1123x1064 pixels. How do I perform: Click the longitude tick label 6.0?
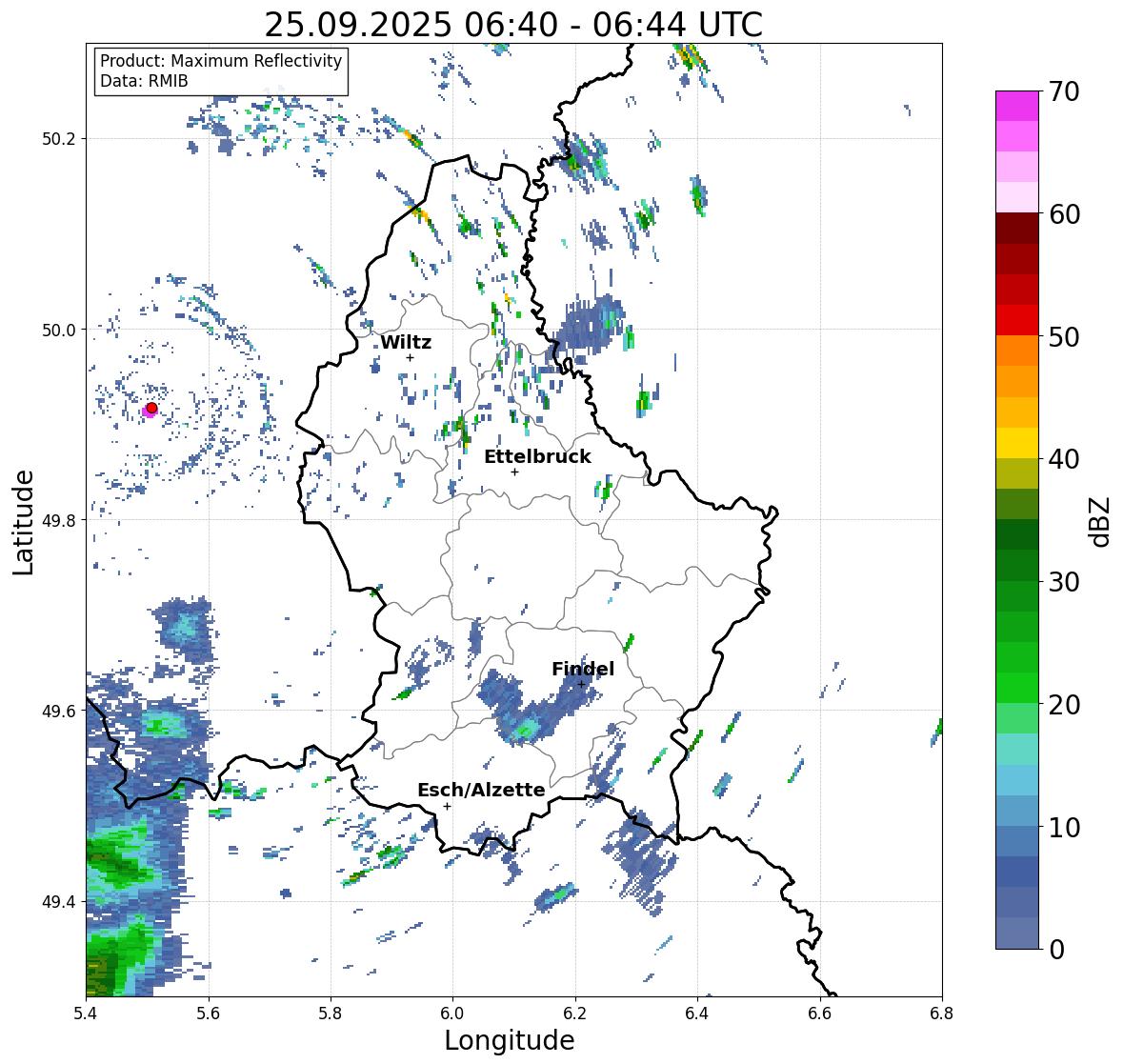tap(452, 1014)
